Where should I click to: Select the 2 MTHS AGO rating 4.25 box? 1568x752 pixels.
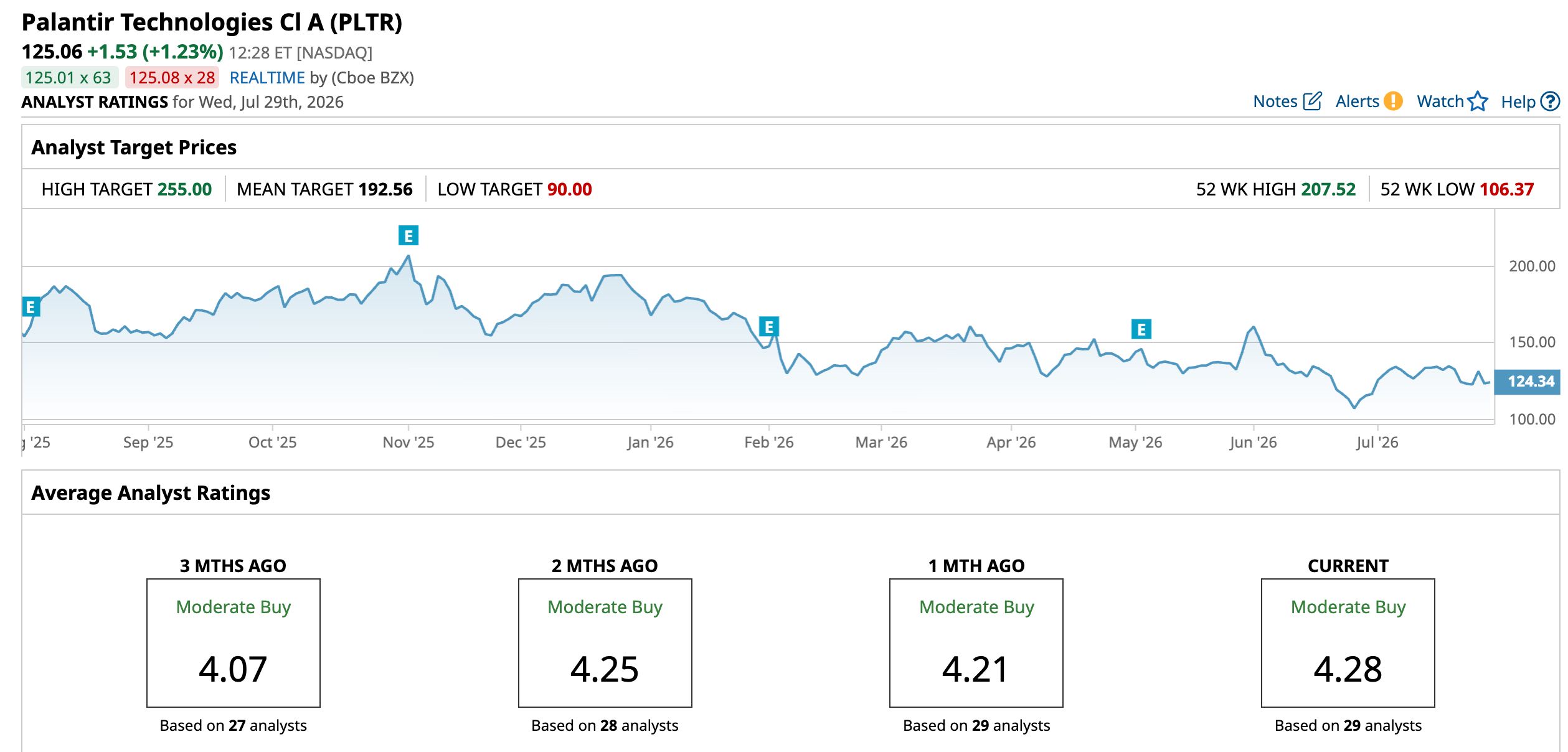(x=605, y=643)
